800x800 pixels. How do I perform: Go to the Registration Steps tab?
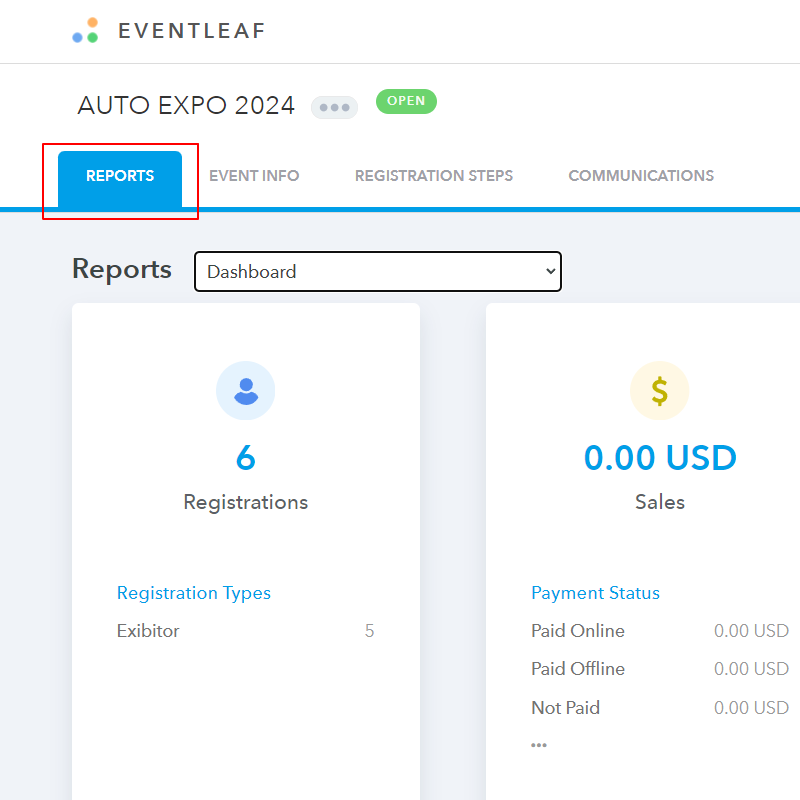click(x=434, y=176)
